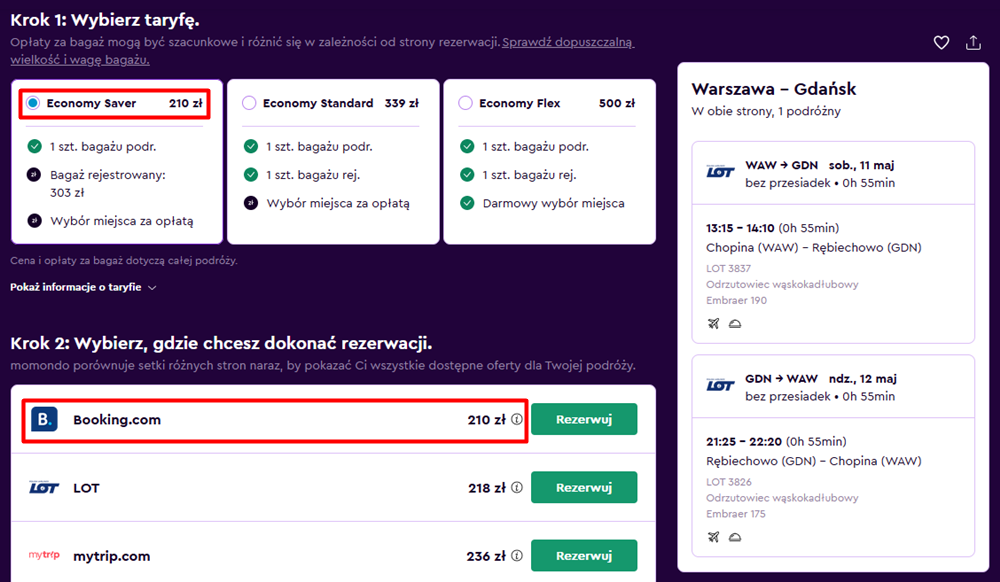Viewport: 1000px width, 582px height.
Task: Click the Booking.com provider name
Action: (117, 419)
